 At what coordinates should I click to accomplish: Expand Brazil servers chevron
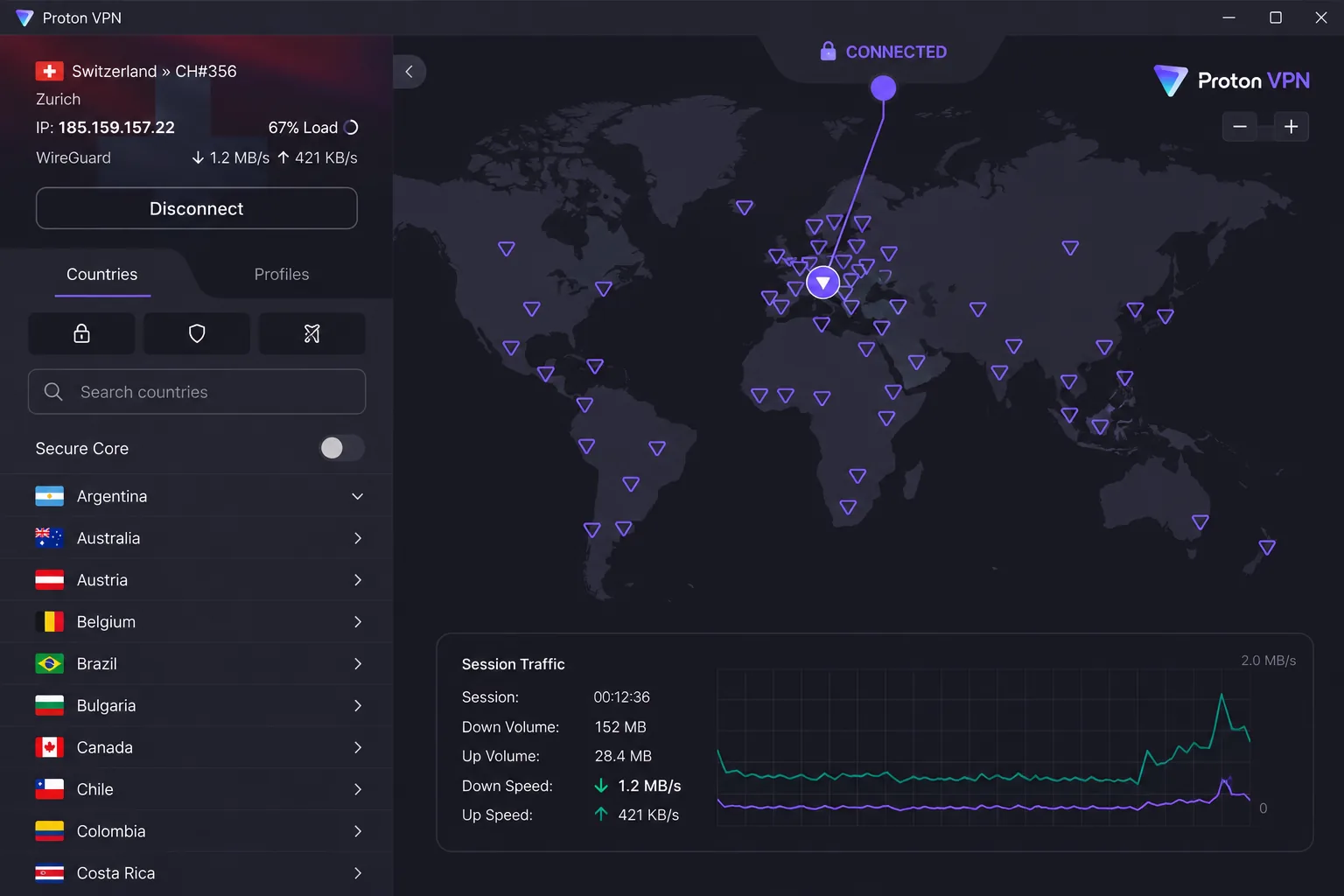tap(357, 664)
